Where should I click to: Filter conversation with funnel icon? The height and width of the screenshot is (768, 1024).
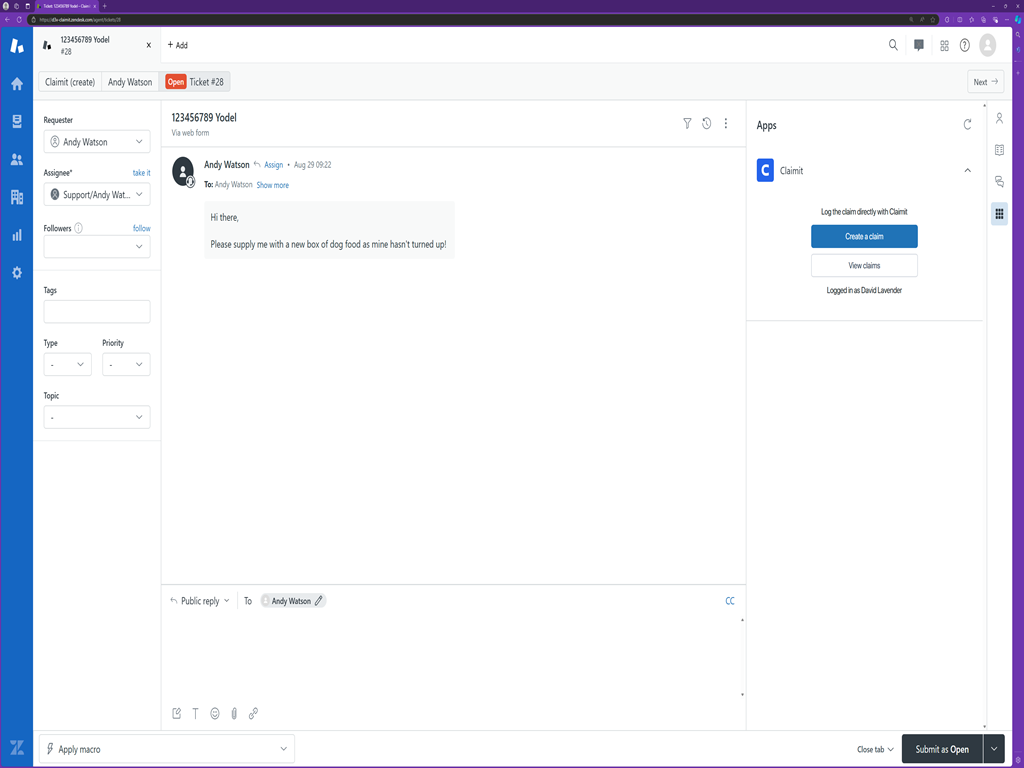(687, 124)
